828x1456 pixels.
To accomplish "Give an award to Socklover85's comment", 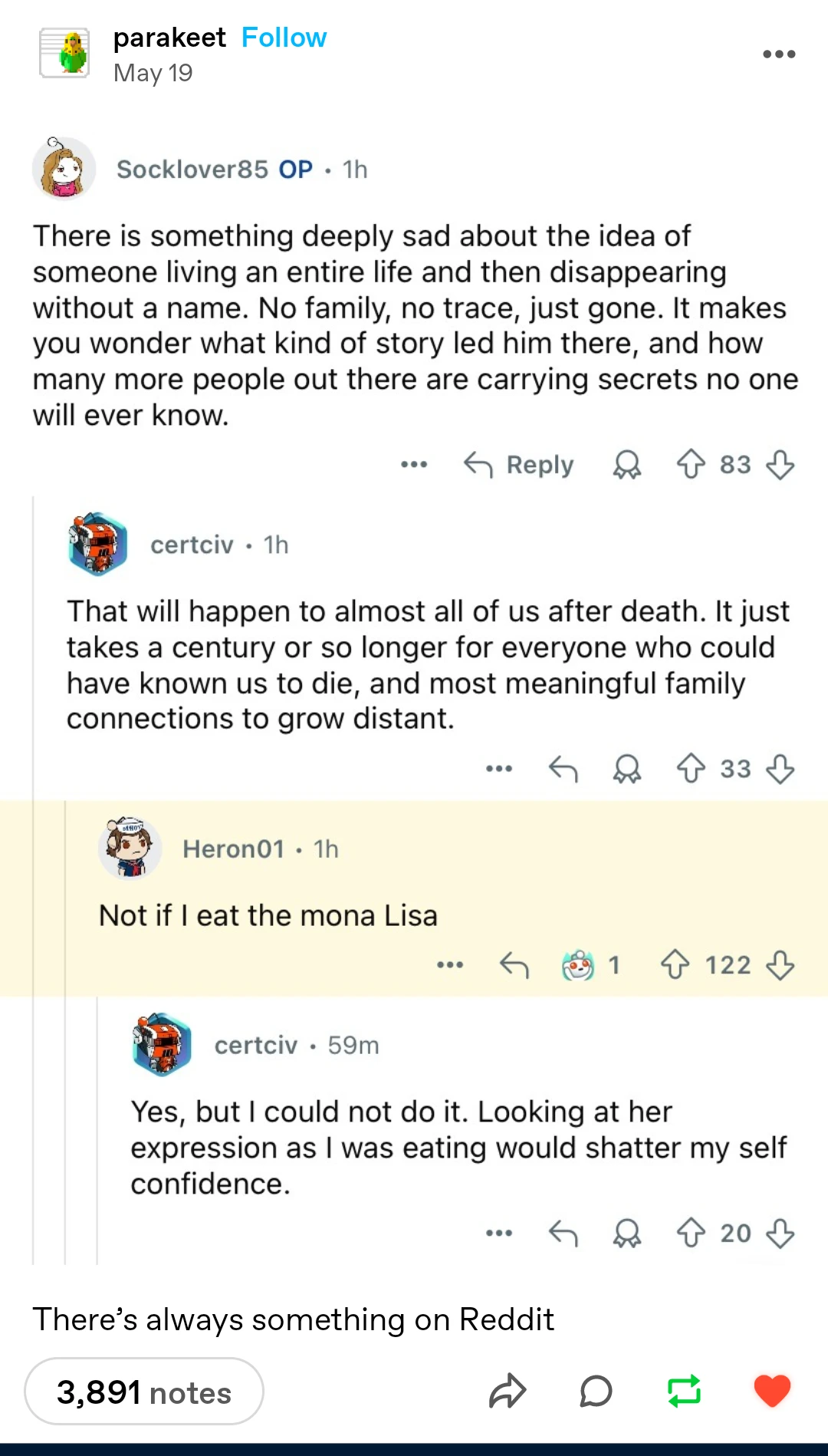I will [626, 464].
